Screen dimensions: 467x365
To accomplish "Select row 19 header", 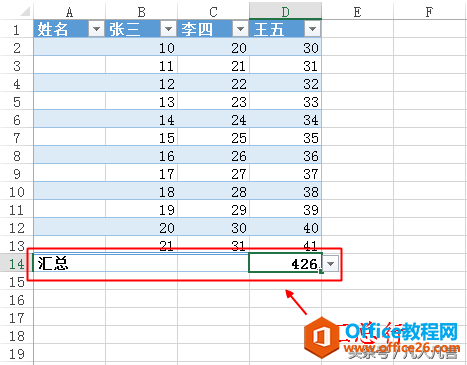I will [x=17, y=354].
